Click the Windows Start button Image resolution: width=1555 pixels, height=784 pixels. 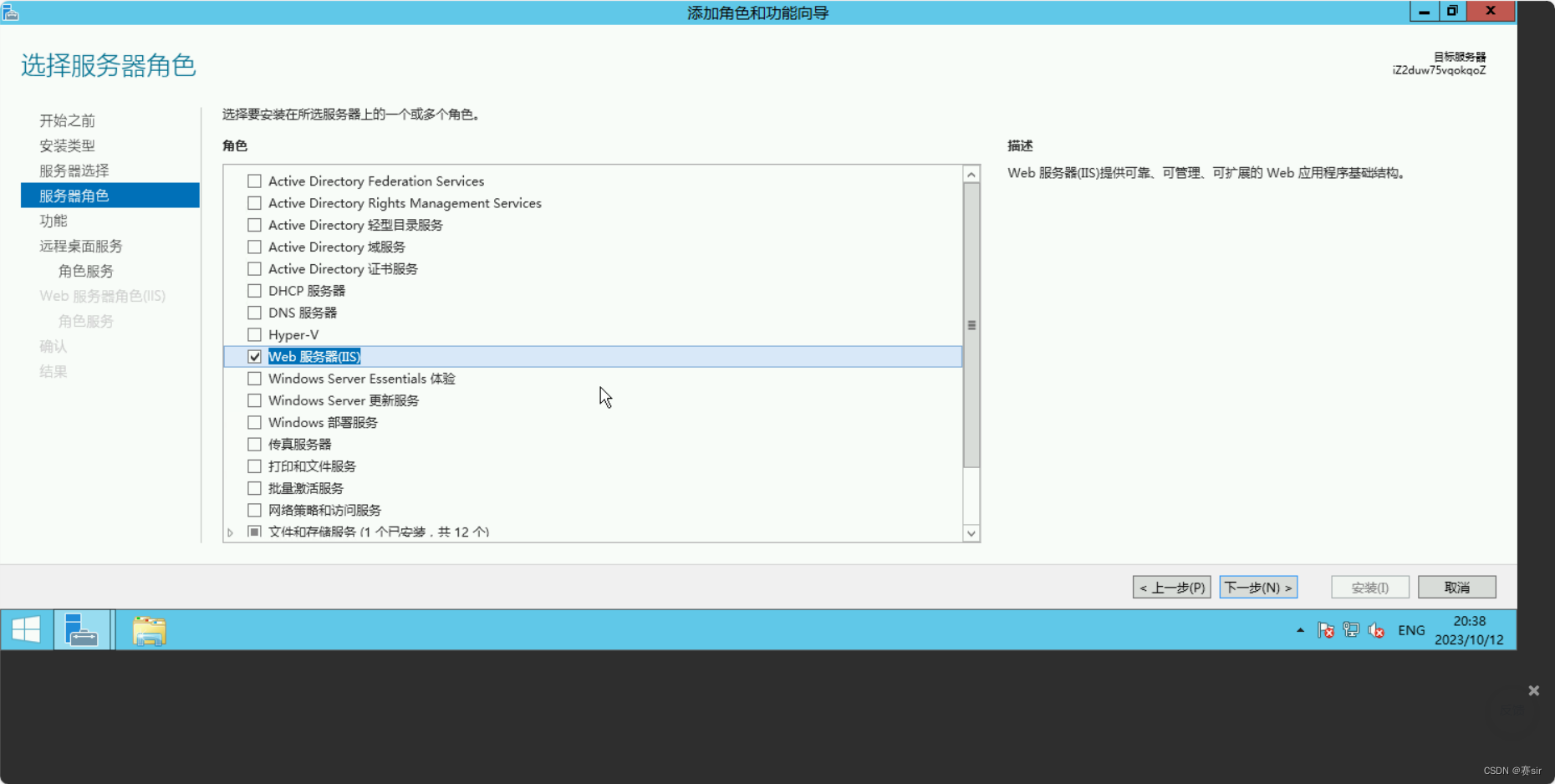[x=26, y=630]
